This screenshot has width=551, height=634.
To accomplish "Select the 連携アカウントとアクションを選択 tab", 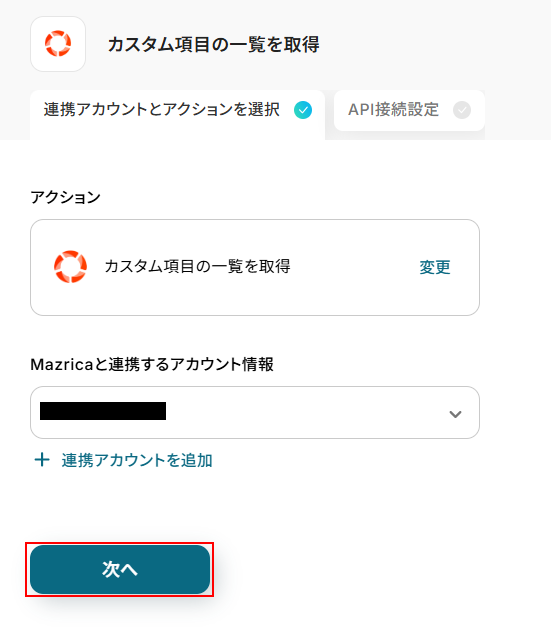I will point(177,115).
